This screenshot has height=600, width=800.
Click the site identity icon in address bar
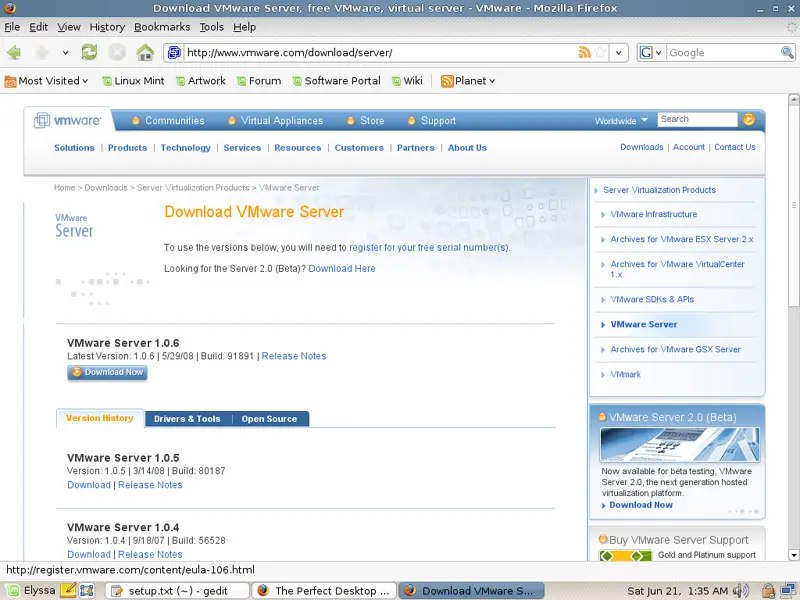coord(174,53)
